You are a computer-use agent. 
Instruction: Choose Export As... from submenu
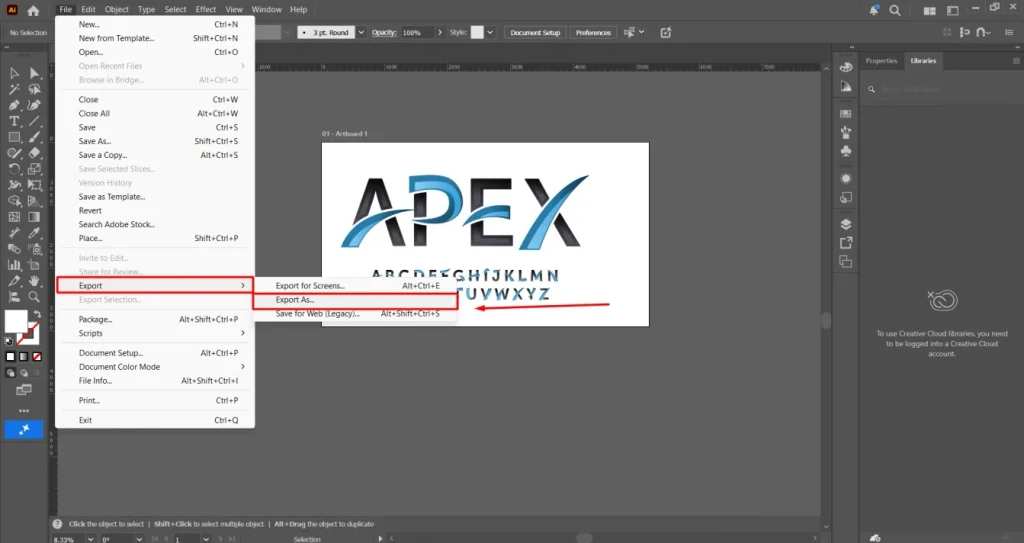356,300
